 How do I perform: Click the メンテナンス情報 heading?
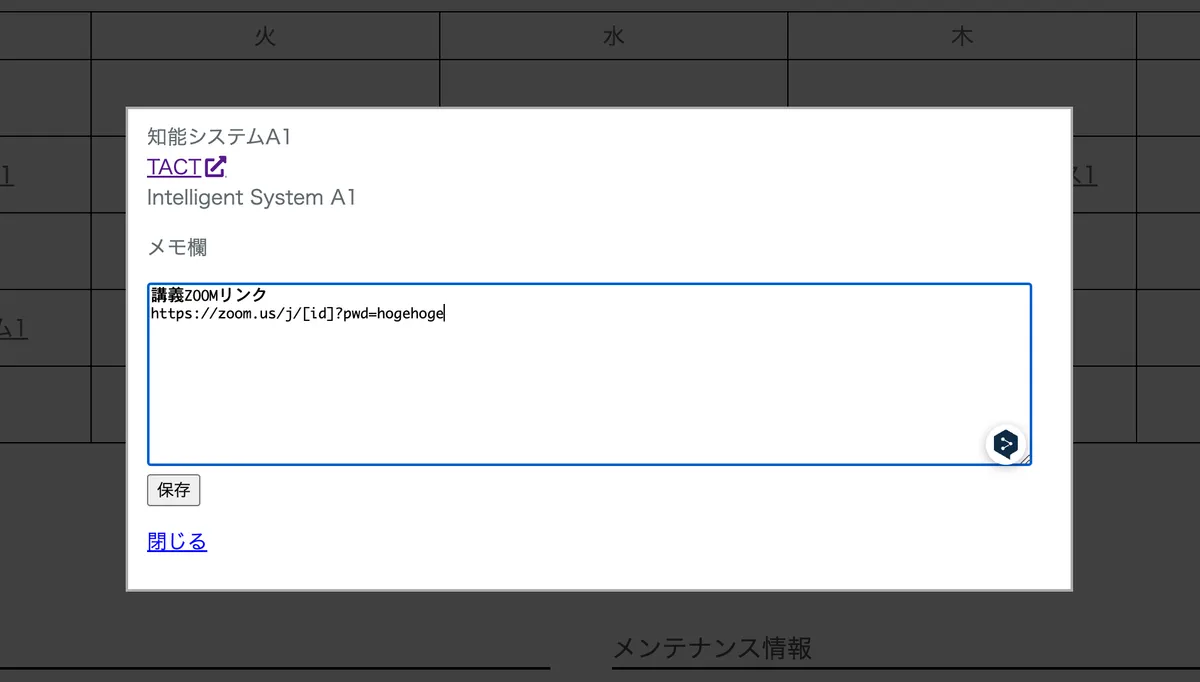(712, 648)
